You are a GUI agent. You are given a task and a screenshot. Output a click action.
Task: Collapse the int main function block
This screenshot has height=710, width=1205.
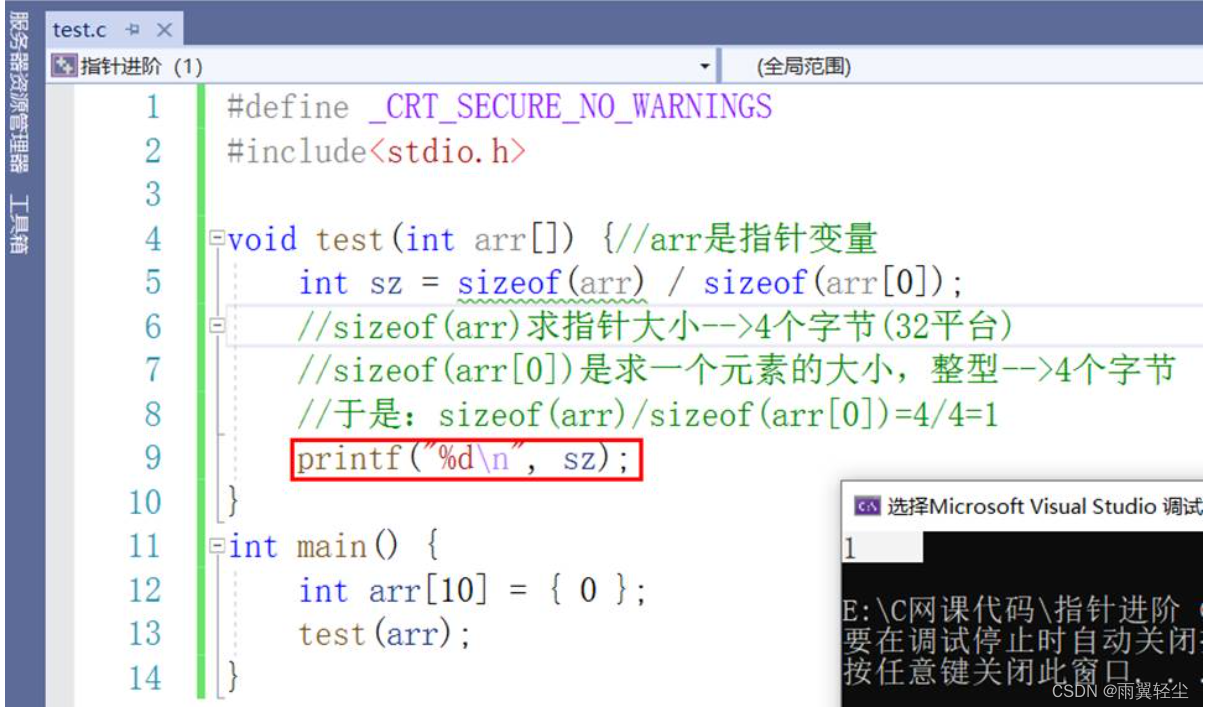click(217, 547)
